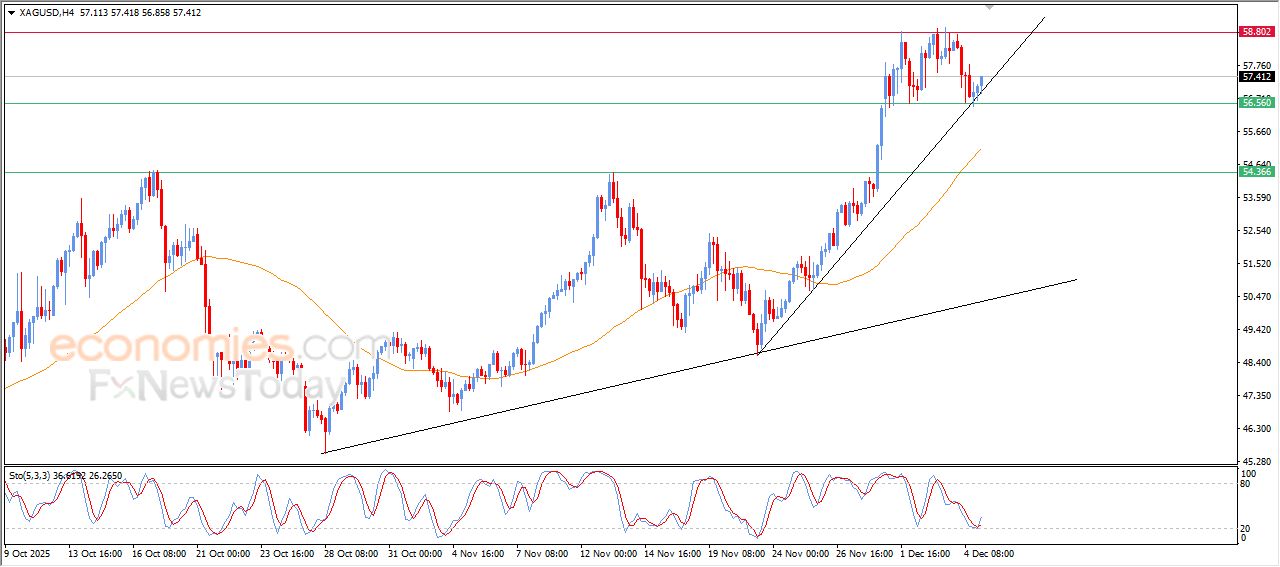
Task: Select the green 56.560 price label
Action: (x=1256, y=103)
